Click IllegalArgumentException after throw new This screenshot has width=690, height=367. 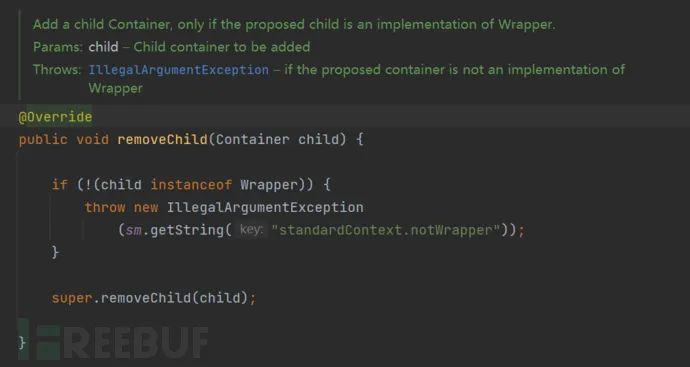pos(265,207)
